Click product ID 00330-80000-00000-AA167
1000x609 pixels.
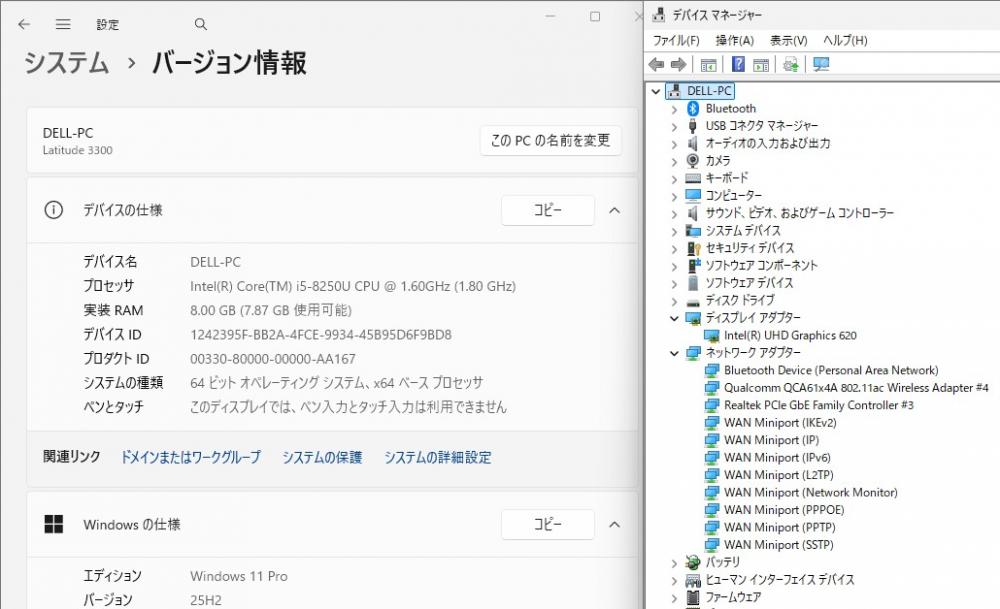(x=273, y=359)
